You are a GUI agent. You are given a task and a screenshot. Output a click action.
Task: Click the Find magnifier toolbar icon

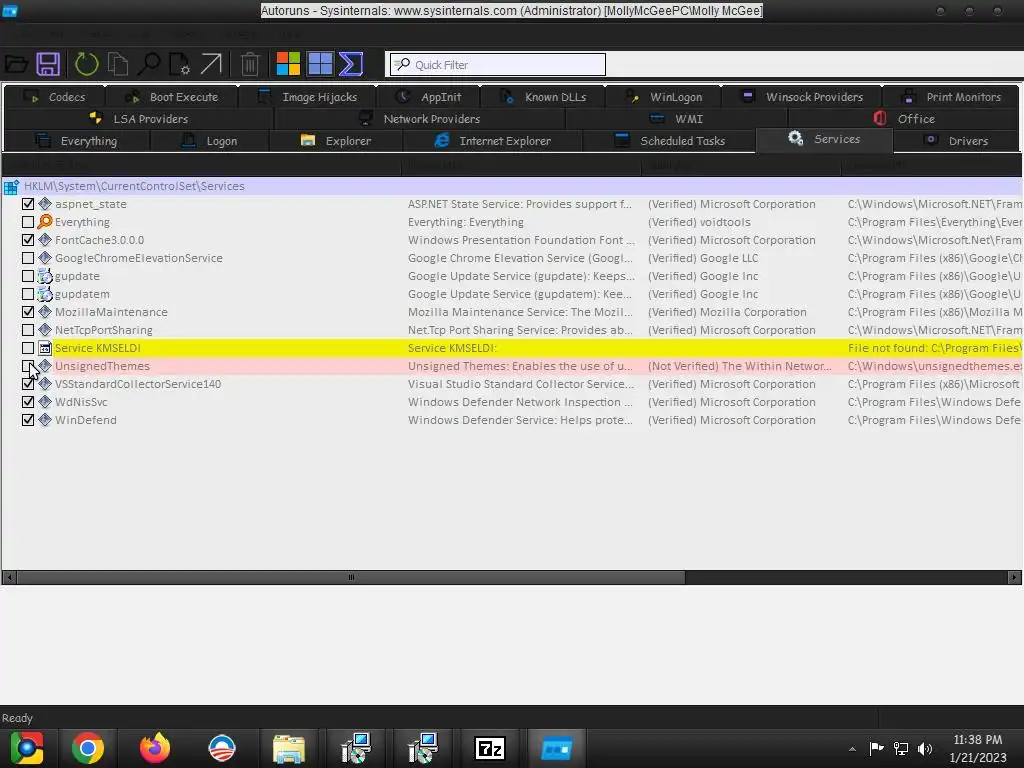coord(149,64)
